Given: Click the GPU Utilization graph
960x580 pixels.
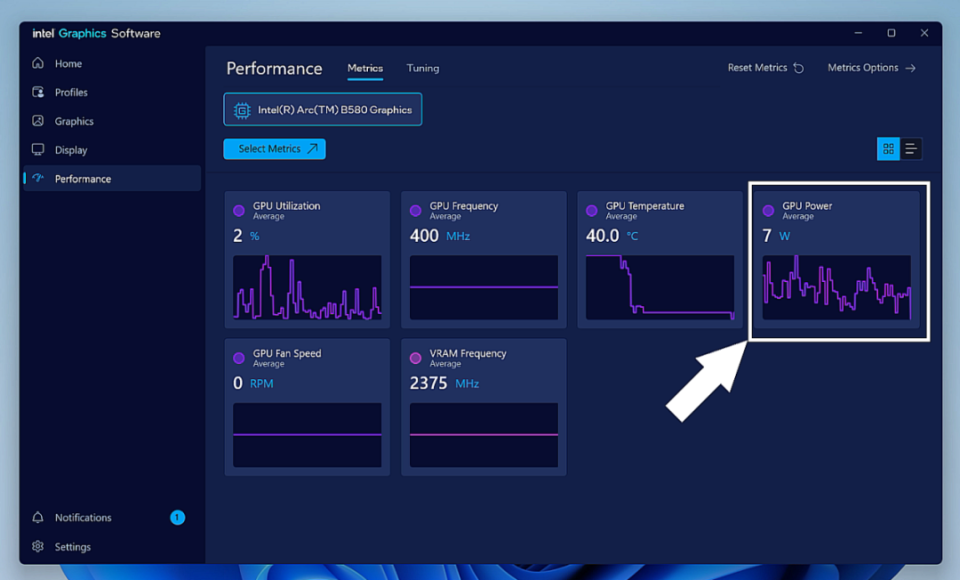Looking at the screenshot, I should click(x=307, y=288).
